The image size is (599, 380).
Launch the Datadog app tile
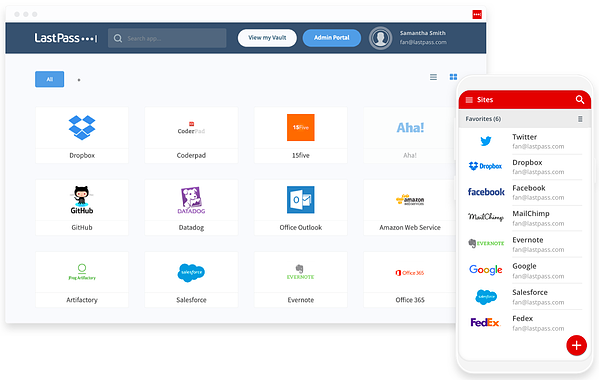(191, 207)
